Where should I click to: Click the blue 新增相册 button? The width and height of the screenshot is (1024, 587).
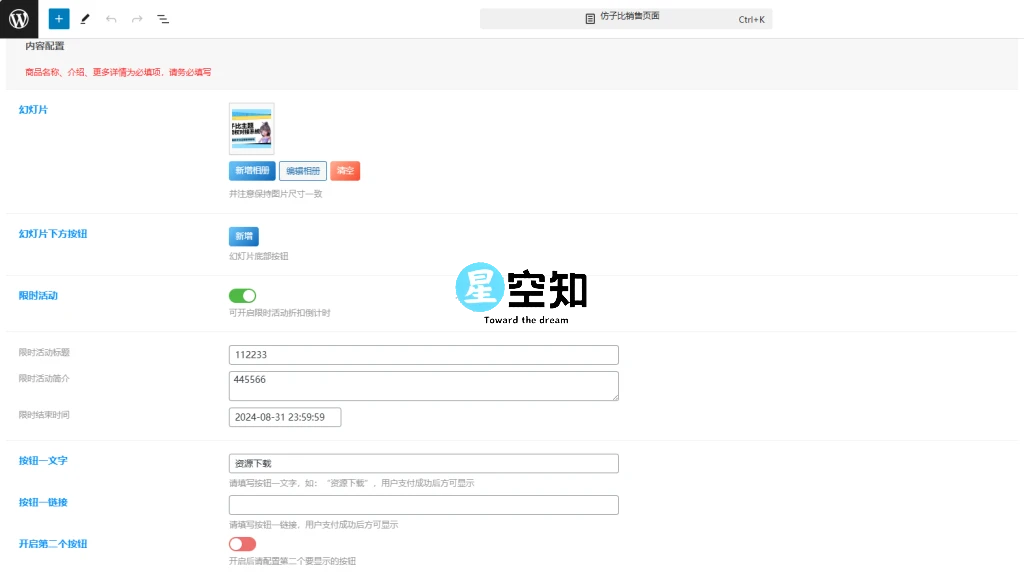tap(251, 170)
